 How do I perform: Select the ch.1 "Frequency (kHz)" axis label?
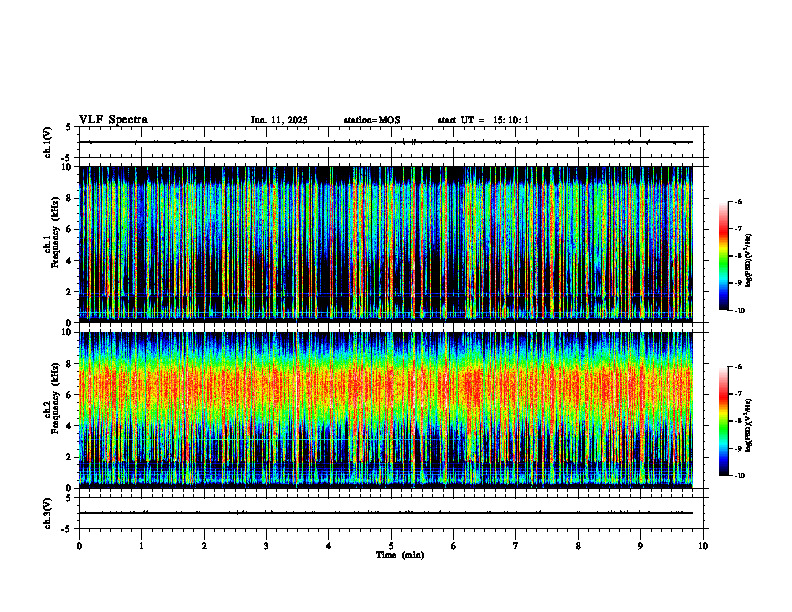click(x=55, y=232)
